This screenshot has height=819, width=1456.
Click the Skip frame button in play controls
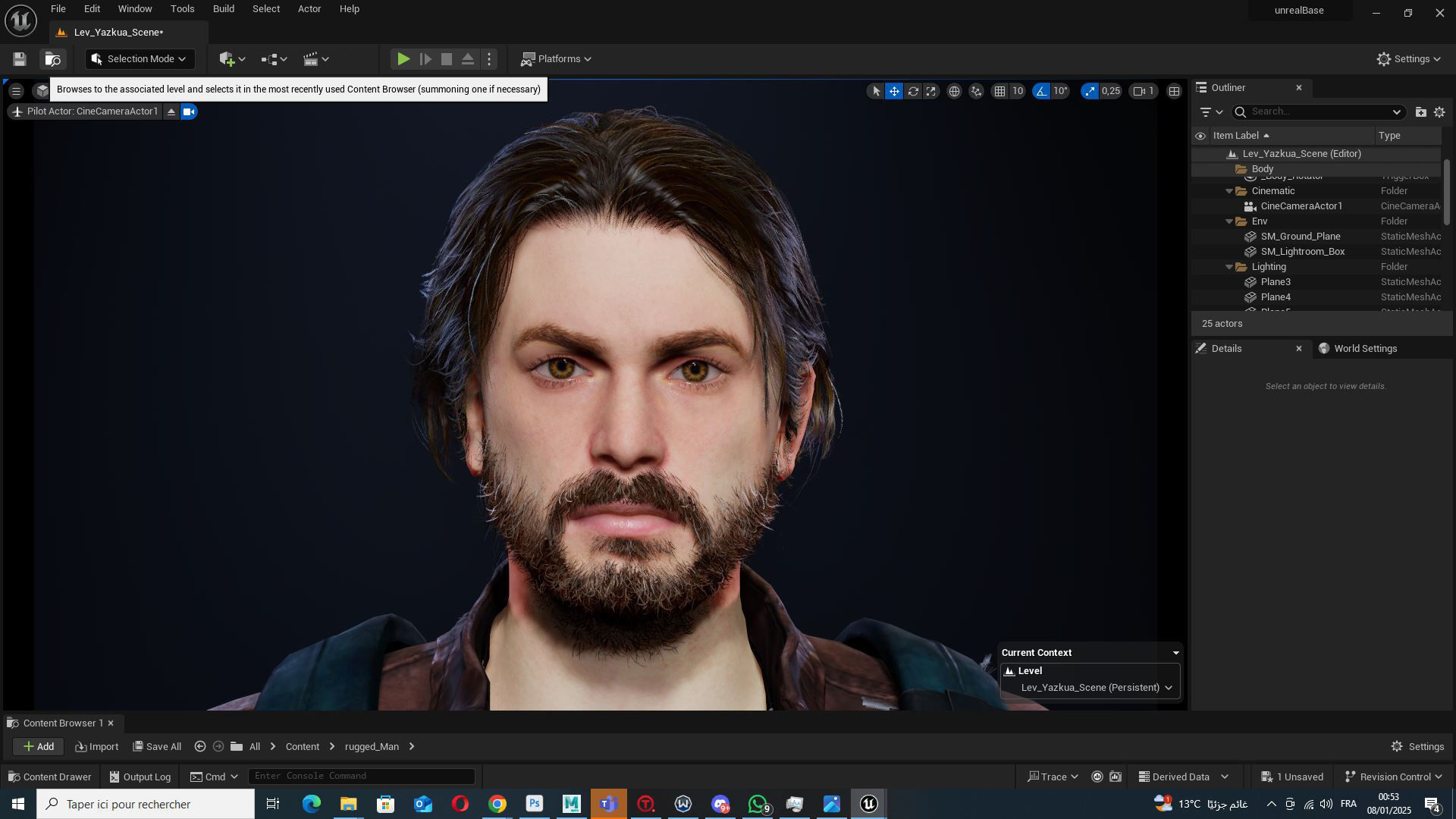point(425,59)
